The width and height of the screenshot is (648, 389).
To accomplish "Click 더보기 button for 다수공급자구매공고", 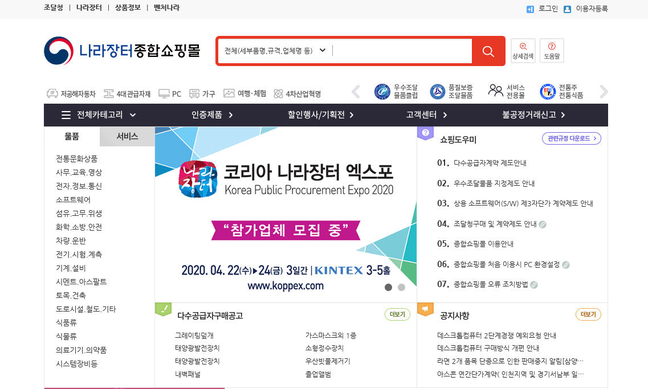I will pos(397,315).
